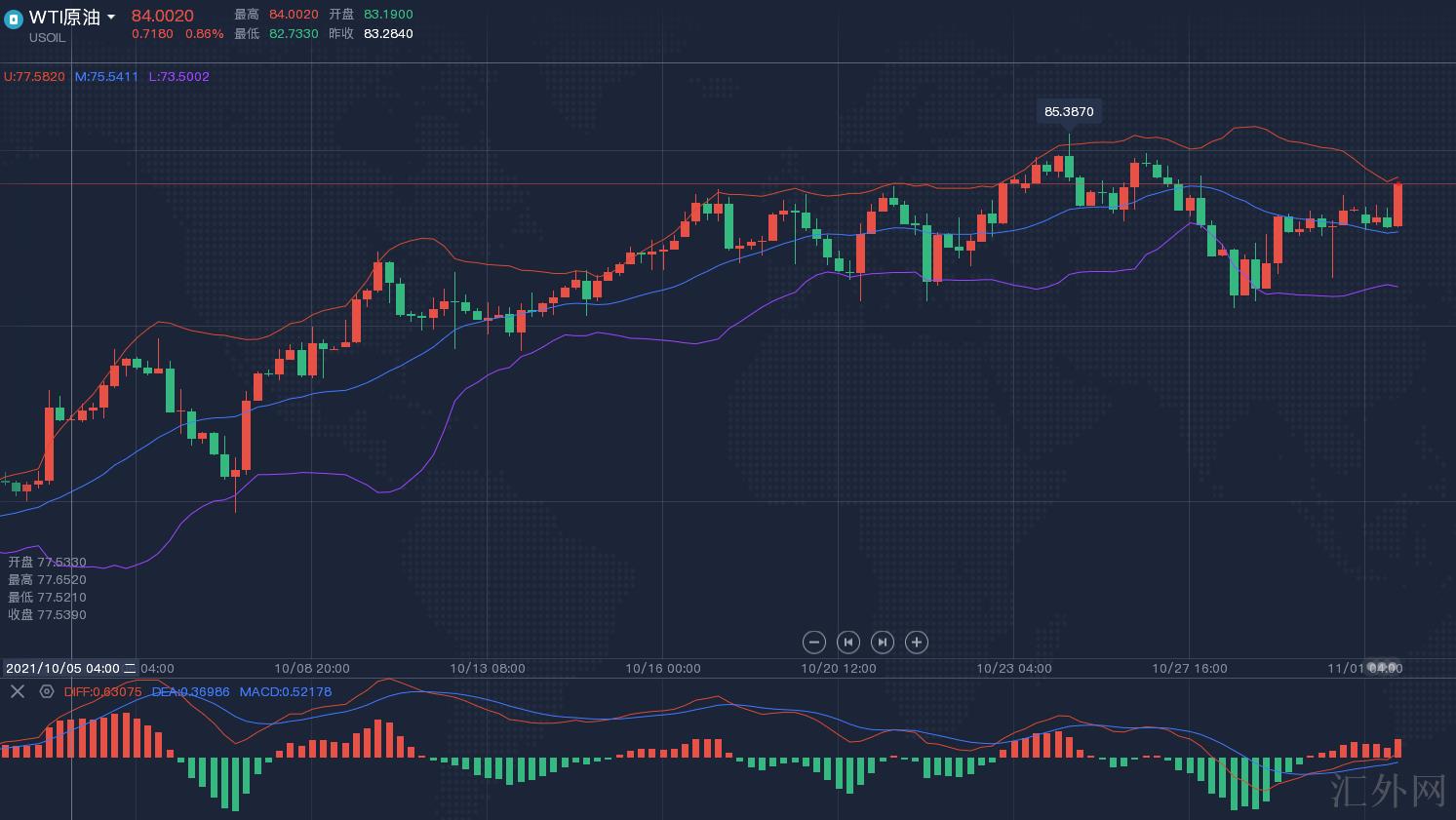Click the USOIL ticker code
The height and width of the screenshot is (820, 1456).
pos(47,38)
